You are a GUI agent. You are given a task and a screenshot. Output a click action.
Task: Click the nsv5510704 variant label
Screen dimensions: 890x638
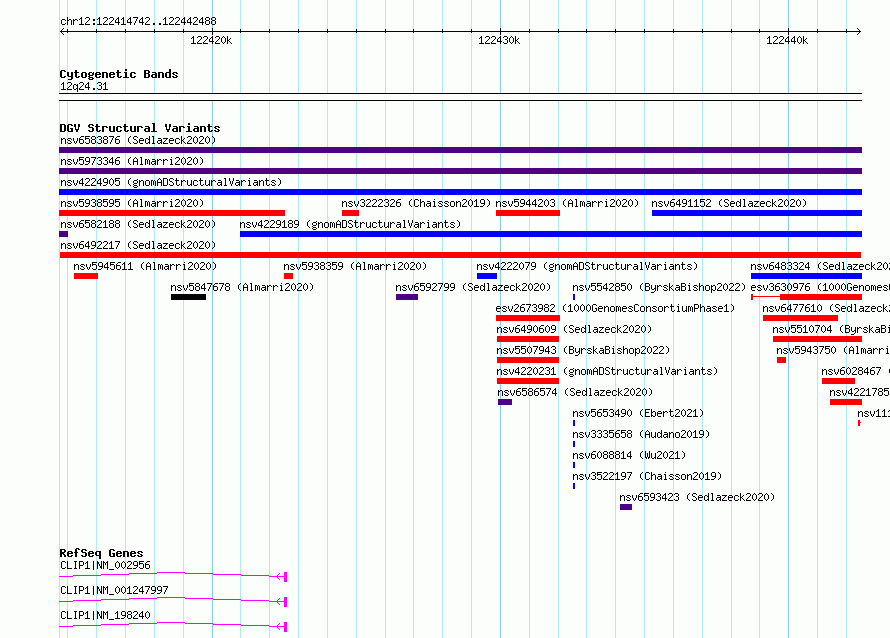[x=831, y=329]
